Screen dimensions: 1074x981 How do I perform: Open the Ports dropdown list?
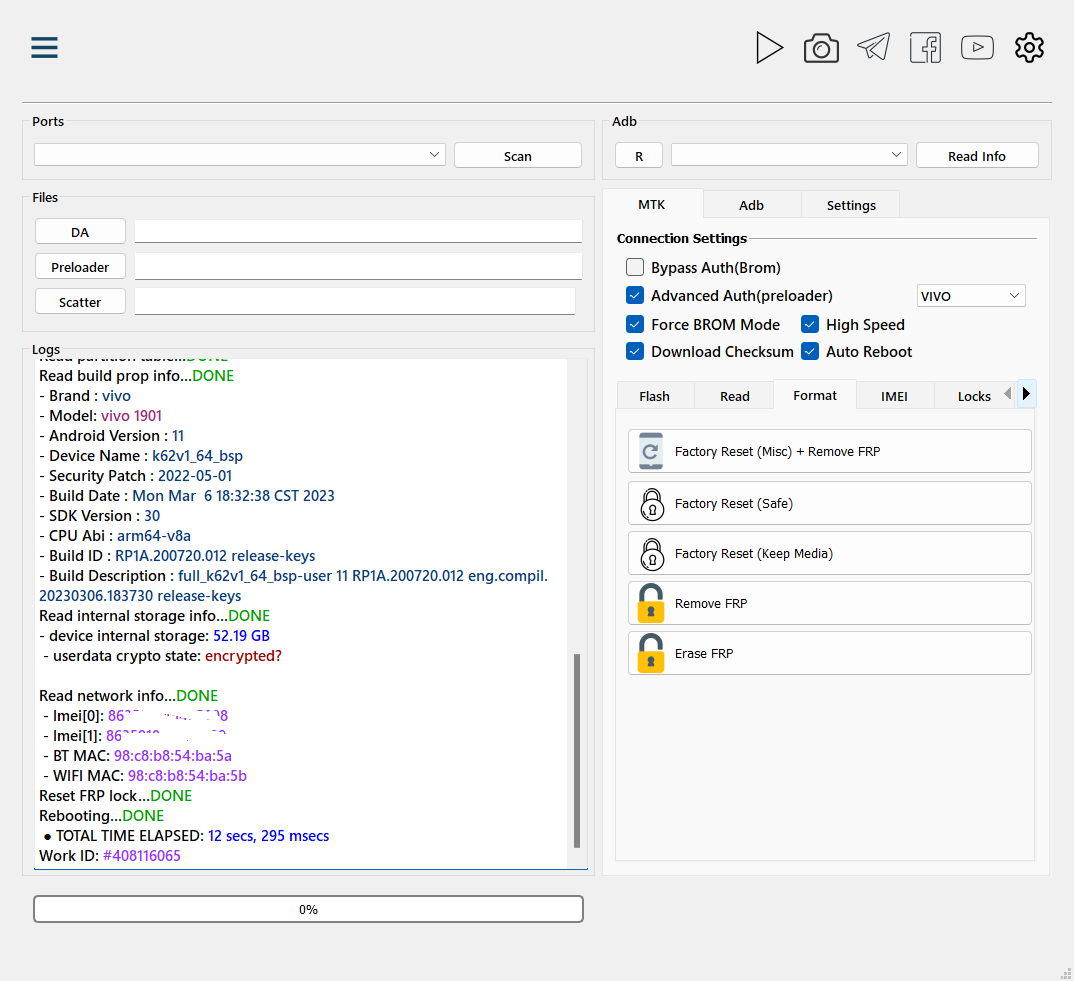click(x=240, y=155)
